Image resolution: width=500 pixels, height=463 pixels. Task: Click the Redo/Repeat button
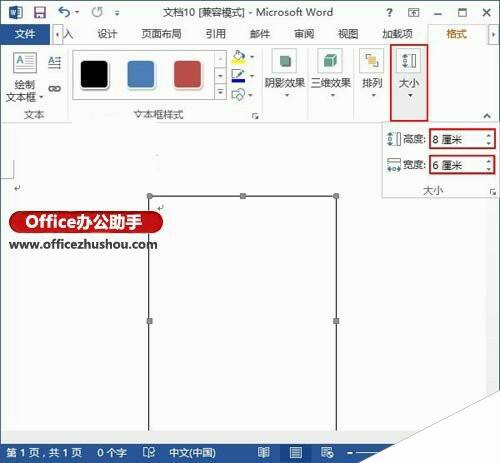click(97, 13)
